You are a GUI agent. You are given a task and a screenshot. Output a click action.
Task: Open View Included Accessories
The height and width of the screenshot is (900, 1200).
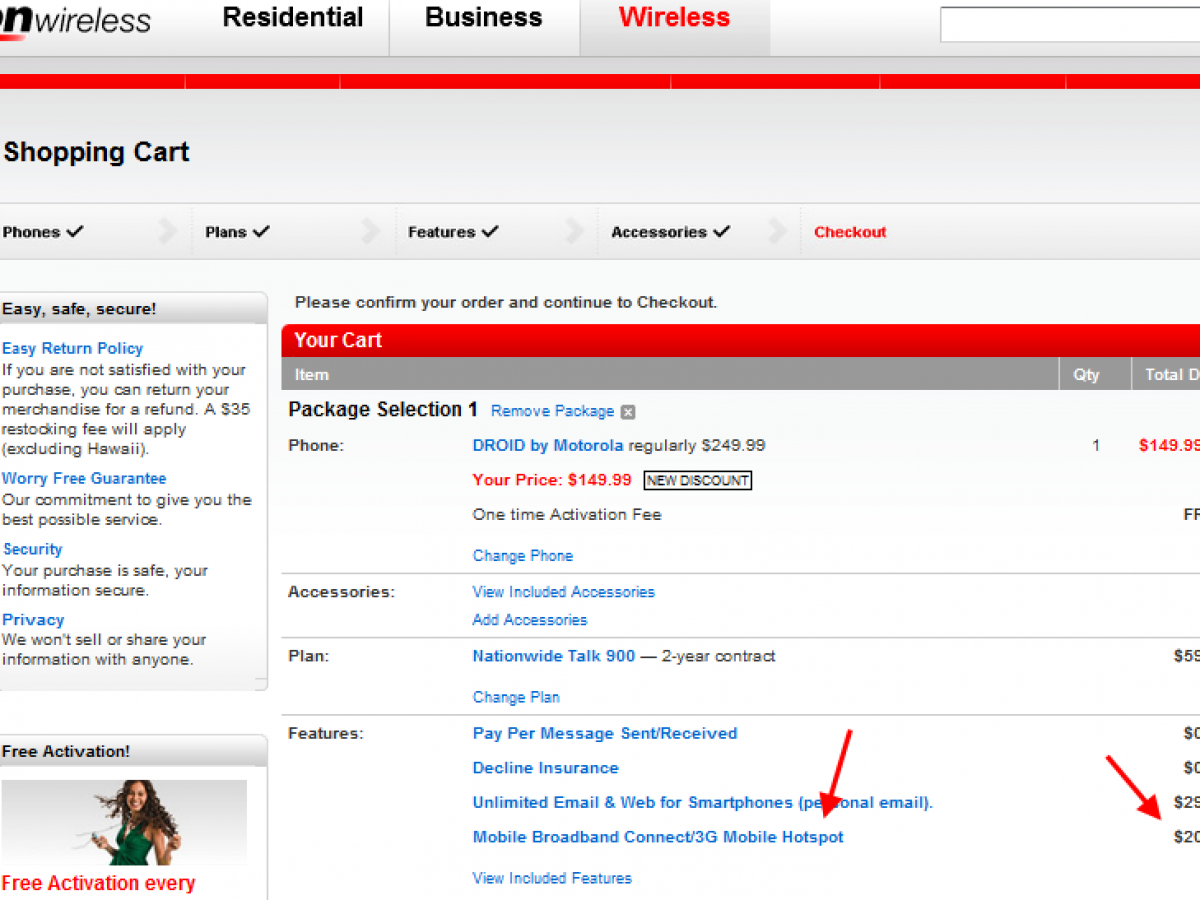coord(563,592)
